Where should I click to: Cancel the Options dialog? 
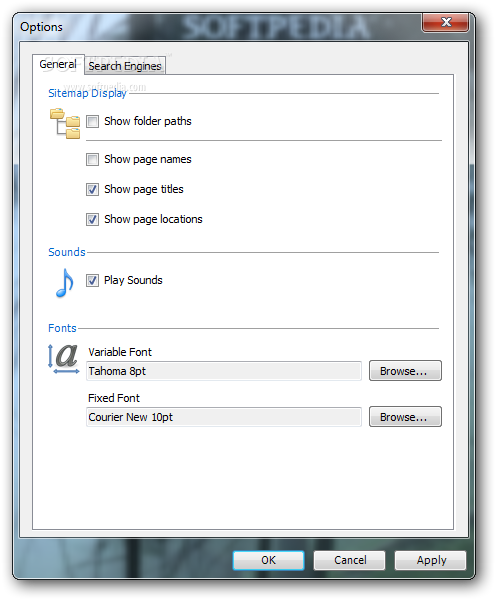point(349,560)
